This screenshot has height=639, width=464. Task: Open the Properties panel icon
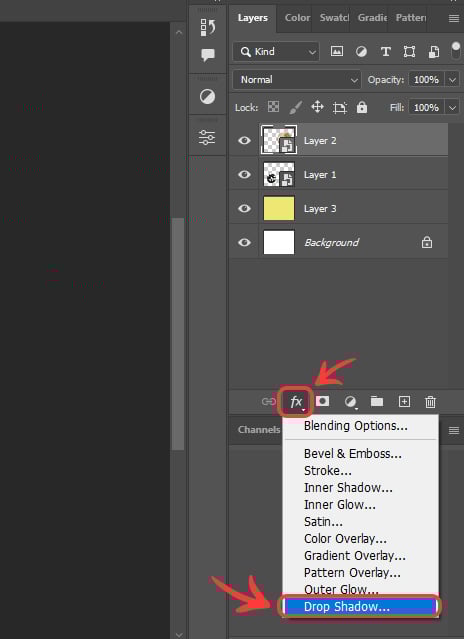(x=207, y=137)
